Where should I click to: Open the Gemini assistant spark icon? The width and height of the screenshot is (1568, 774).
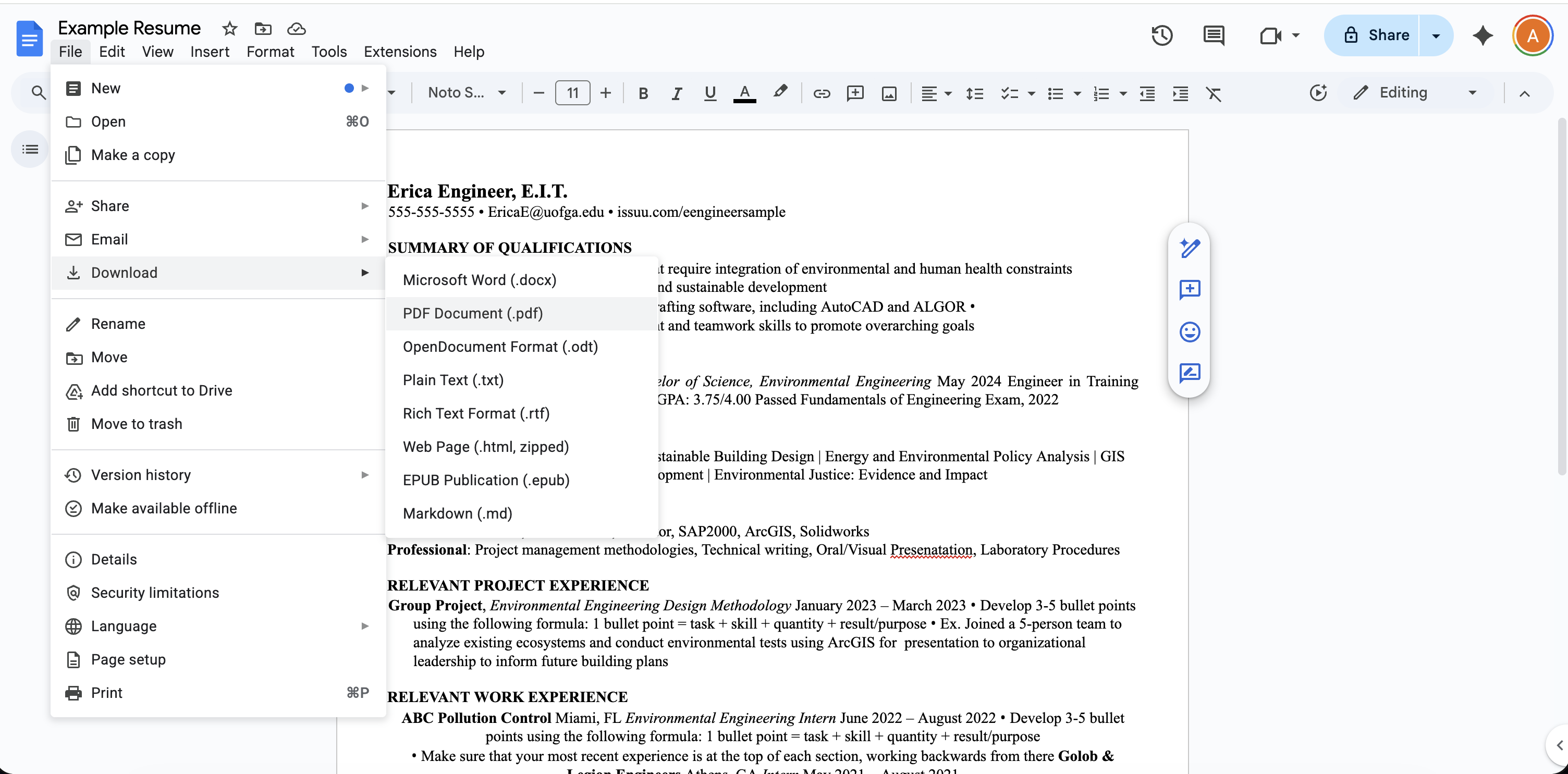pos(1483,35)
